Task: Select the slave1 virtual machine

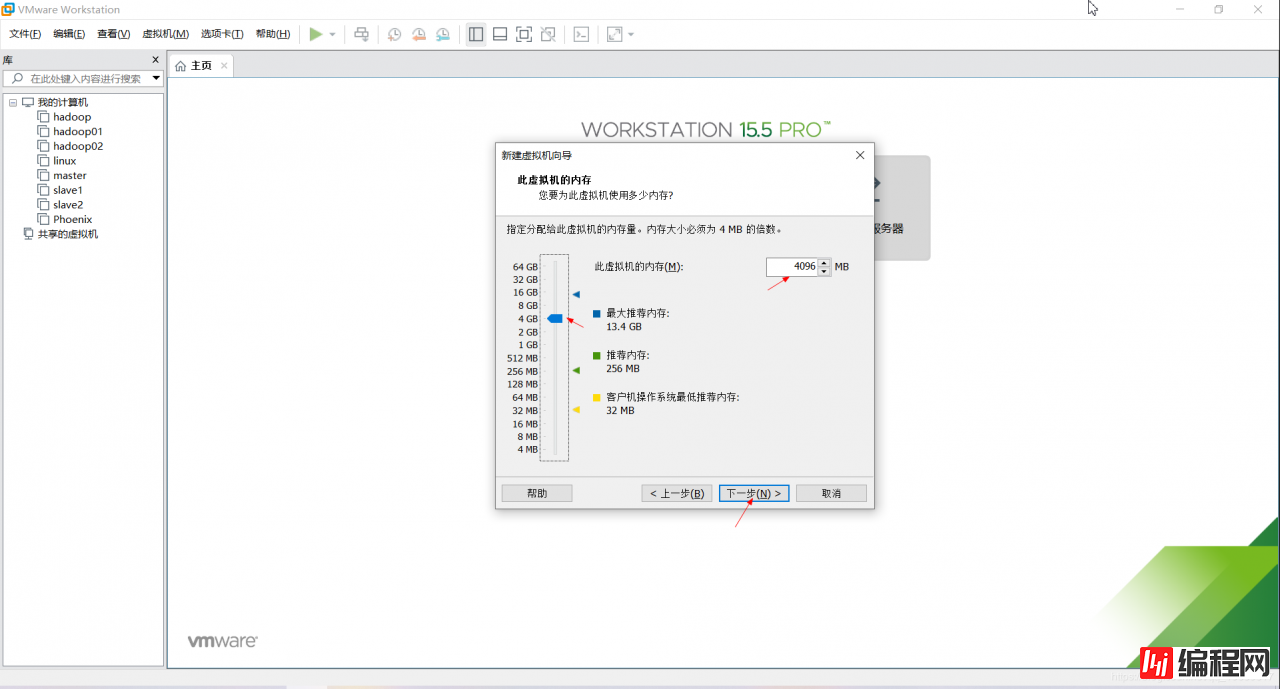Action: pos(68,190)
